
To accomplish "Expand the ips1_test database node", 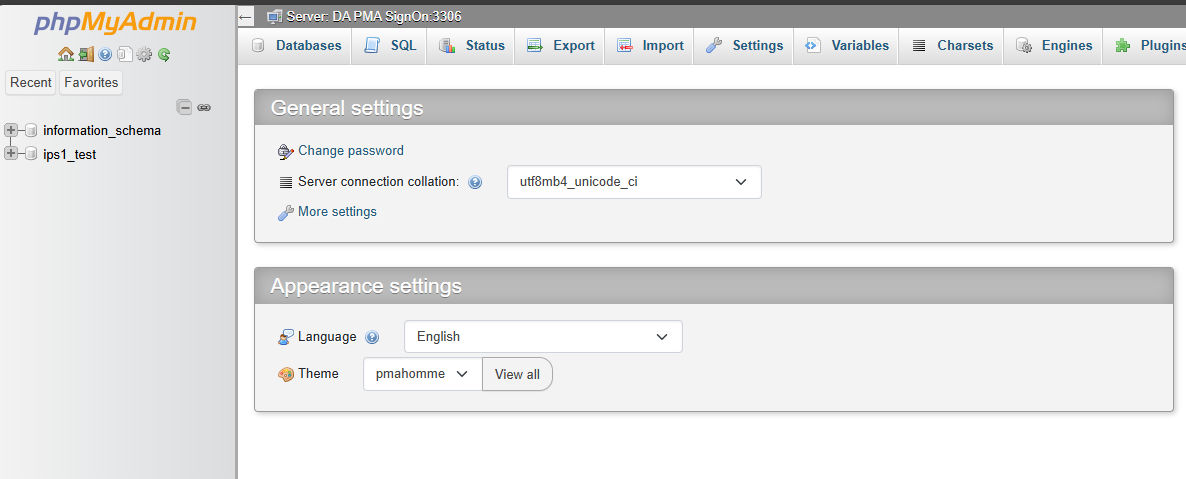I will point(11,154).
